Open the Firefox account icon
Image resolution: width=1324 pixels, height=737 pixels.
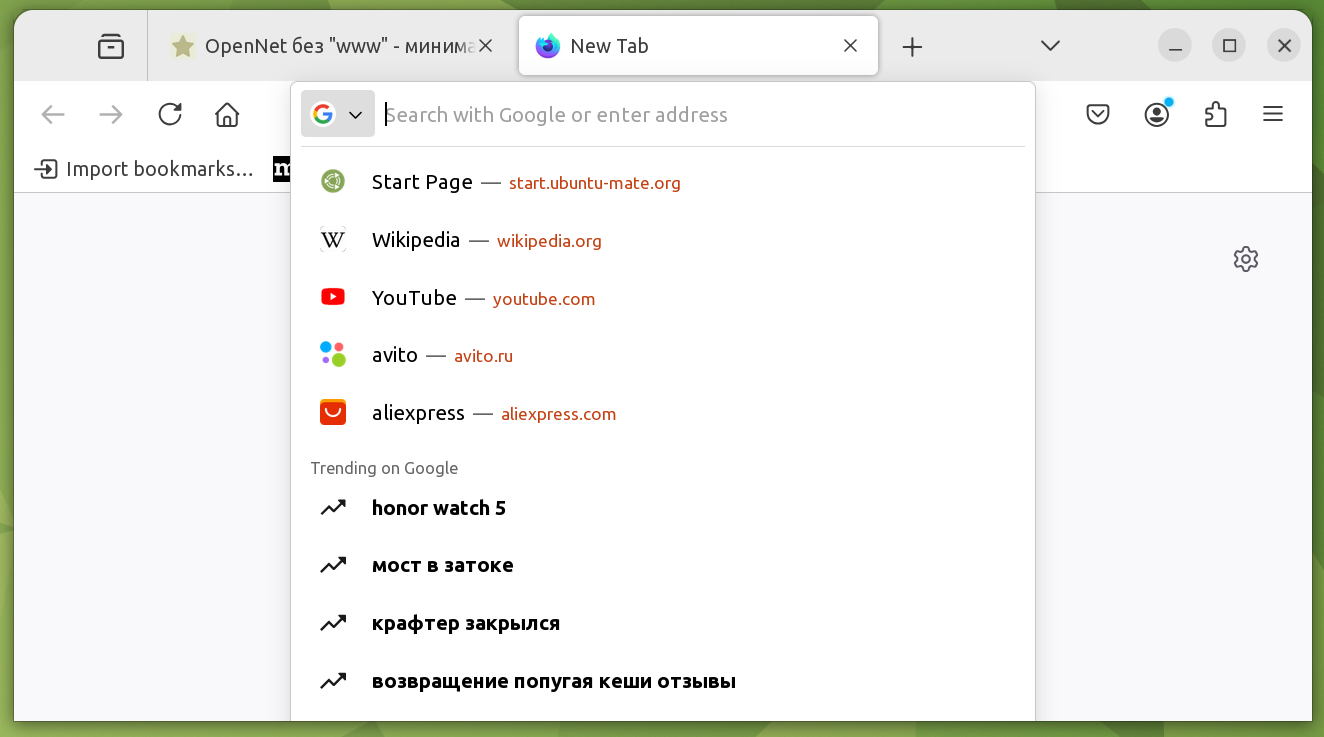pos(1157,115)
